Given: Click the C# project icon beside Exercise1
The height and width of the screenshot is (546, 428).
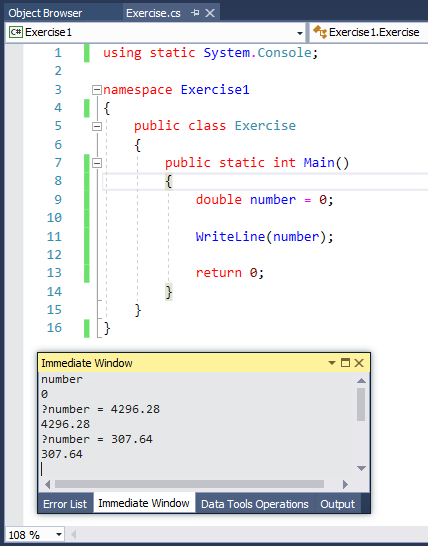Looking at the screenshot, I should (16, 32).
